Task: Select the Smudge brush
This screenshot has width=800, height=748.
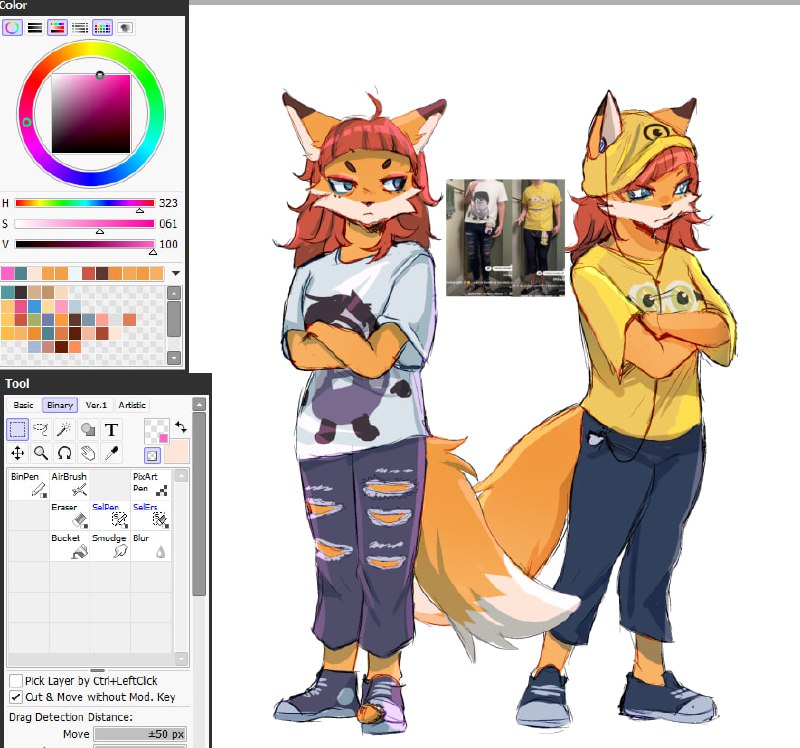Action: pyautogui.click(x=110, y=546)
